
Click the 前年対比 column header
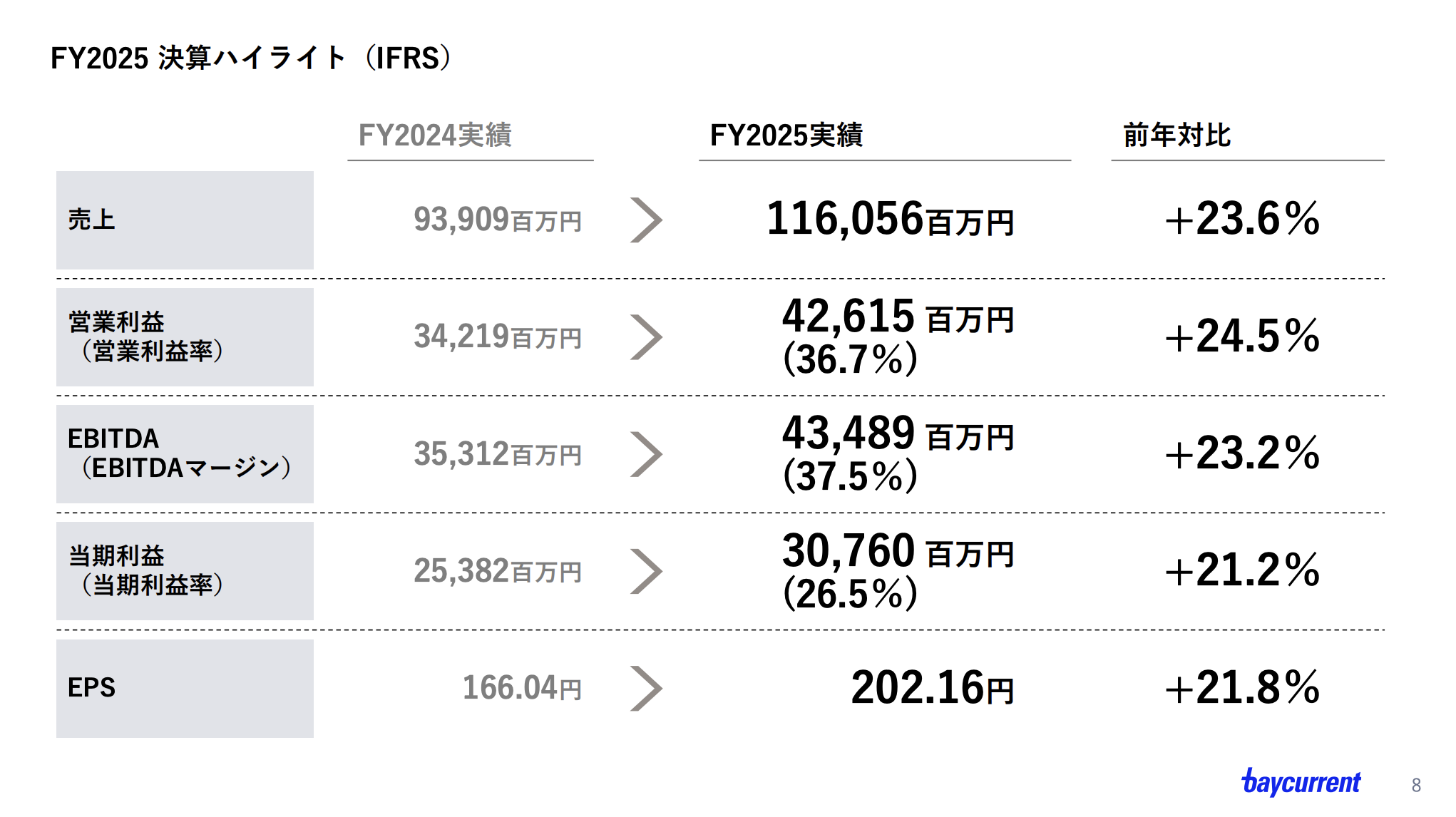[x=1176, y=135]
